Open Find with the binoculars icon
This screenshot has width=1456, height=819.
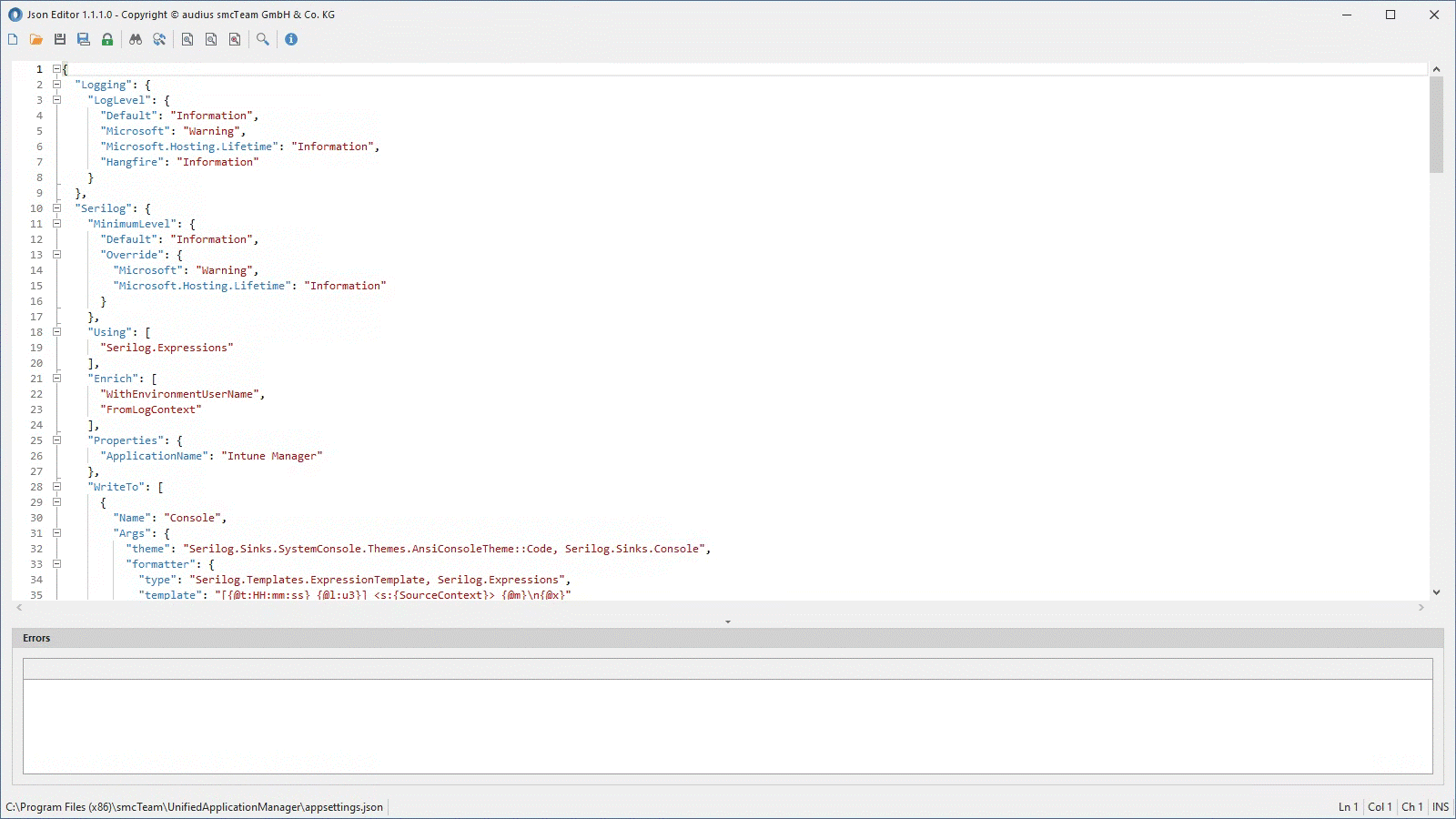(136, 39)
